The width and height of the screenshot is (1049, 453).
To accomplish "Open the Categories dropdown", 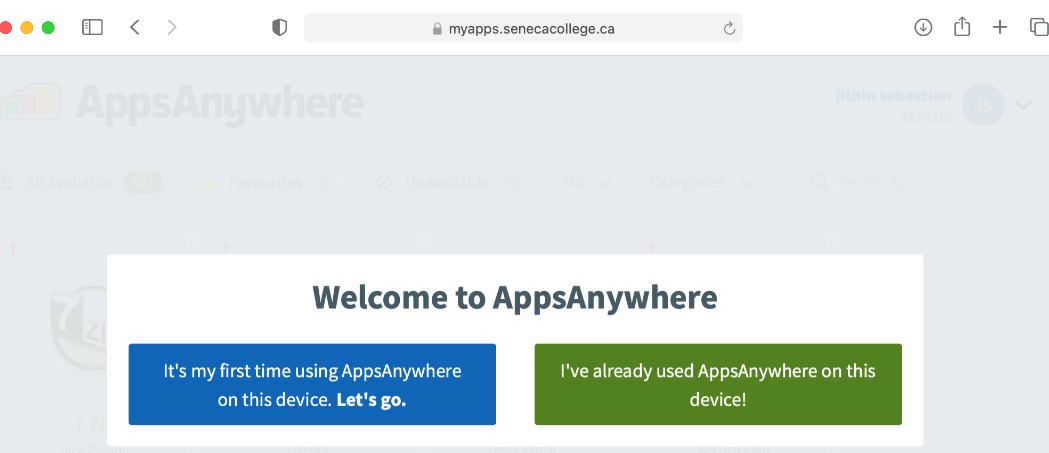I will (702, 182).
